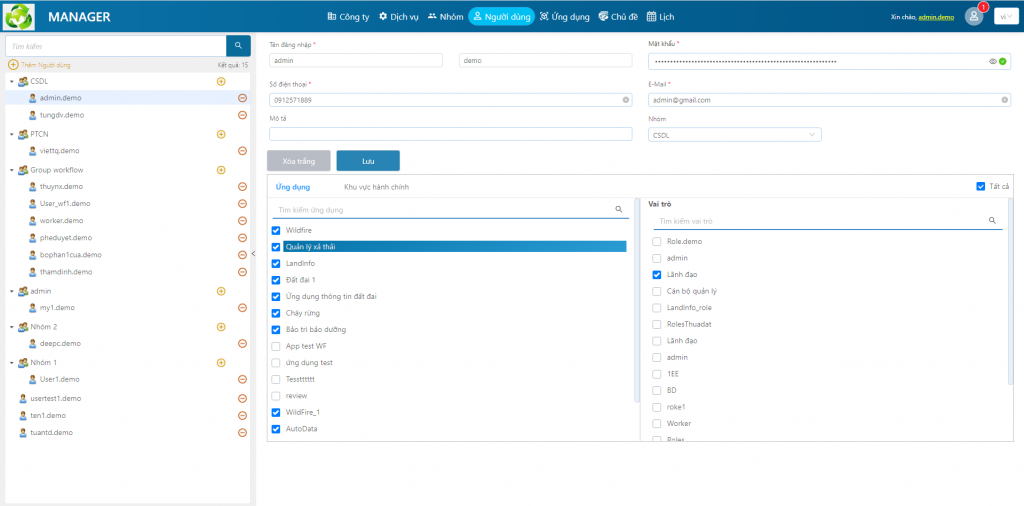Click the plus icon beside CSDL group
This screenshot has width=1024, height=506.
[x=221, y=81]
